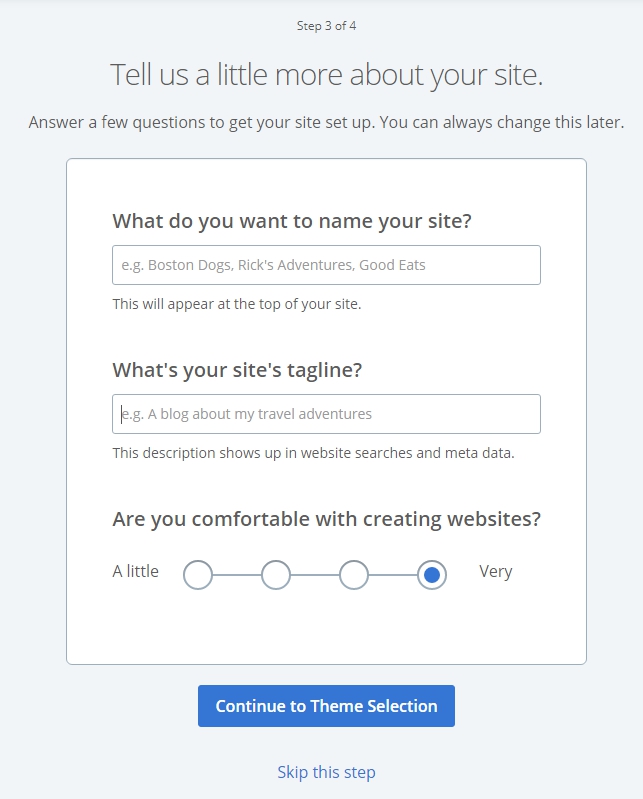Click the 'A little' scale label

(136, 571)
